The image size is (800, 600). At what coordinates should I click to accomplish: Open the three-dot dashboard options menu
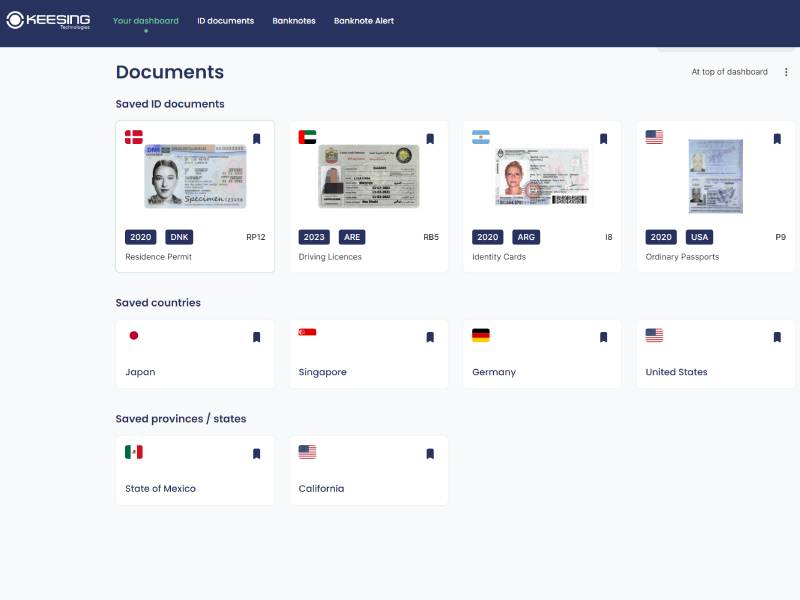[x=786, y=72]
